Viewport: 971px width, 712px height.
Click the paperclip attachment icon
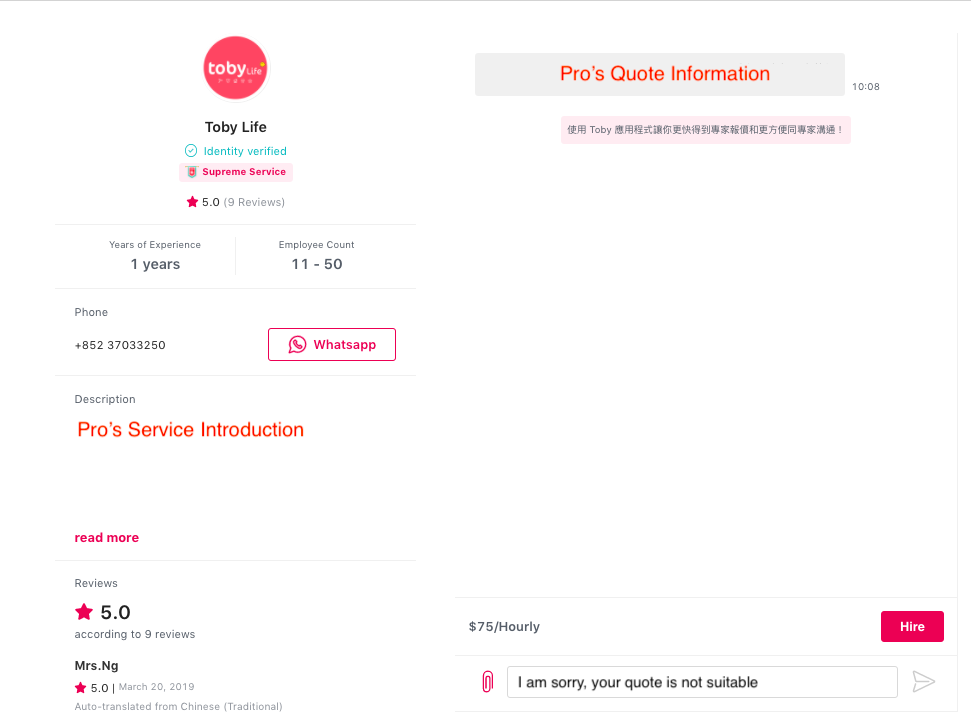(487, 682)
